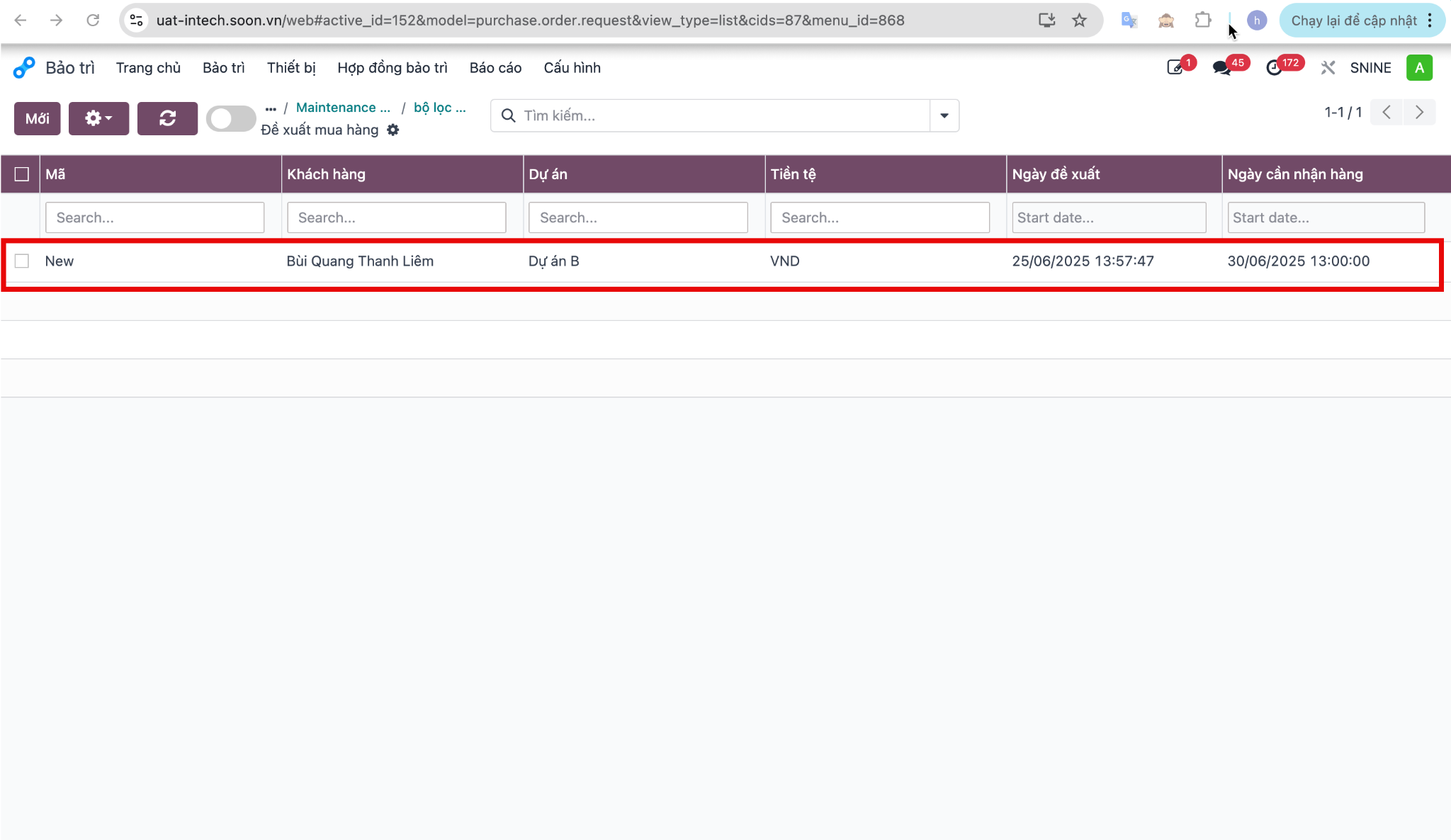Click the SNINE company name
1451x840 pixels.
1370,68
